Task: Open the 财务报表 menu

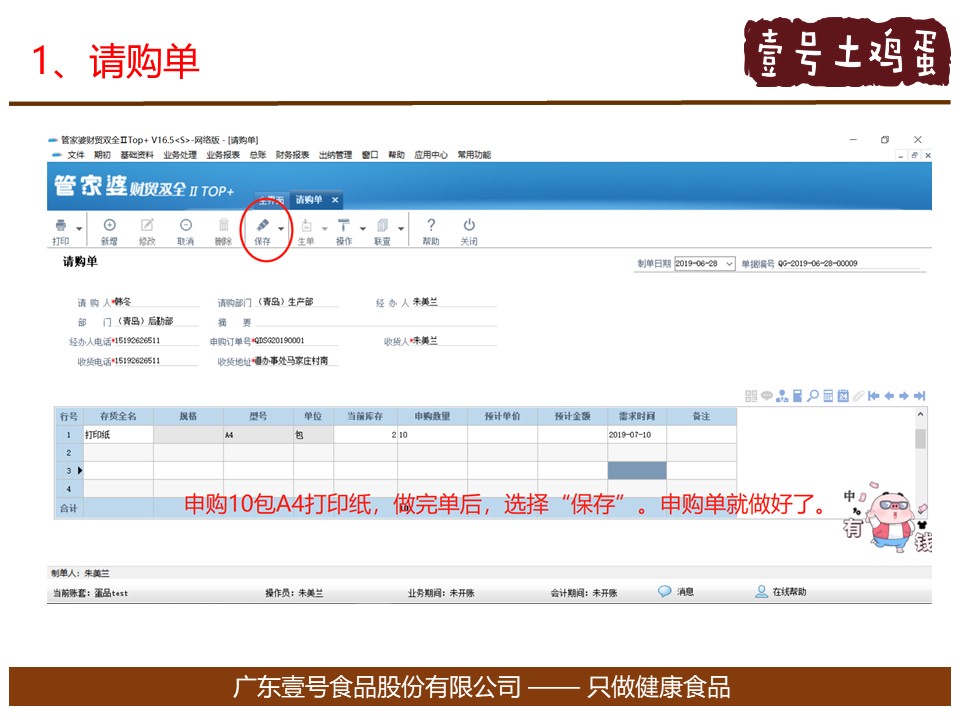Action: [x=292, y=155]
